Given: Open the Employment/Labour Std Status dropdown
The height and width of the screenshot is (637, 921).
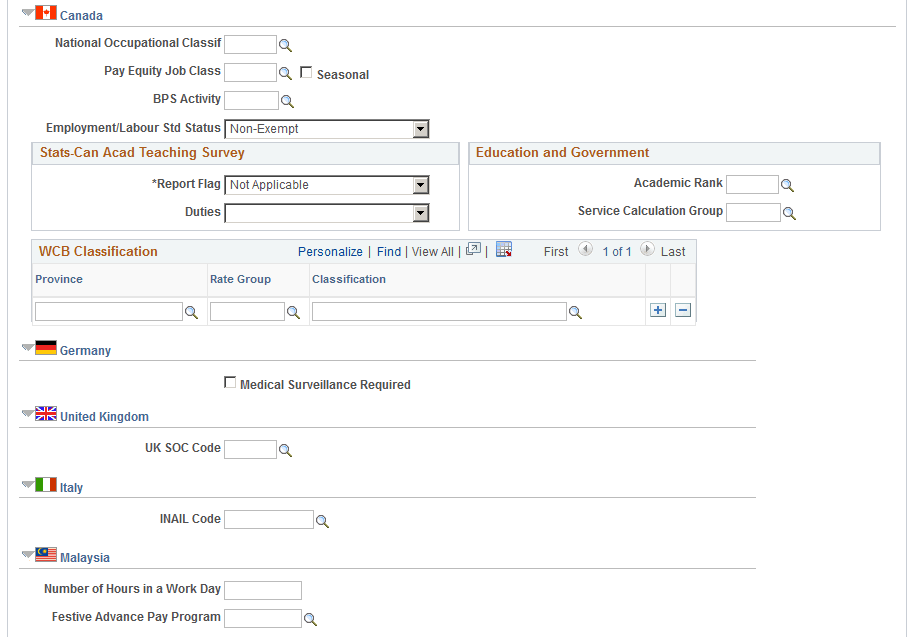Looking at the screenshot, I should click(x=421, y=128).
